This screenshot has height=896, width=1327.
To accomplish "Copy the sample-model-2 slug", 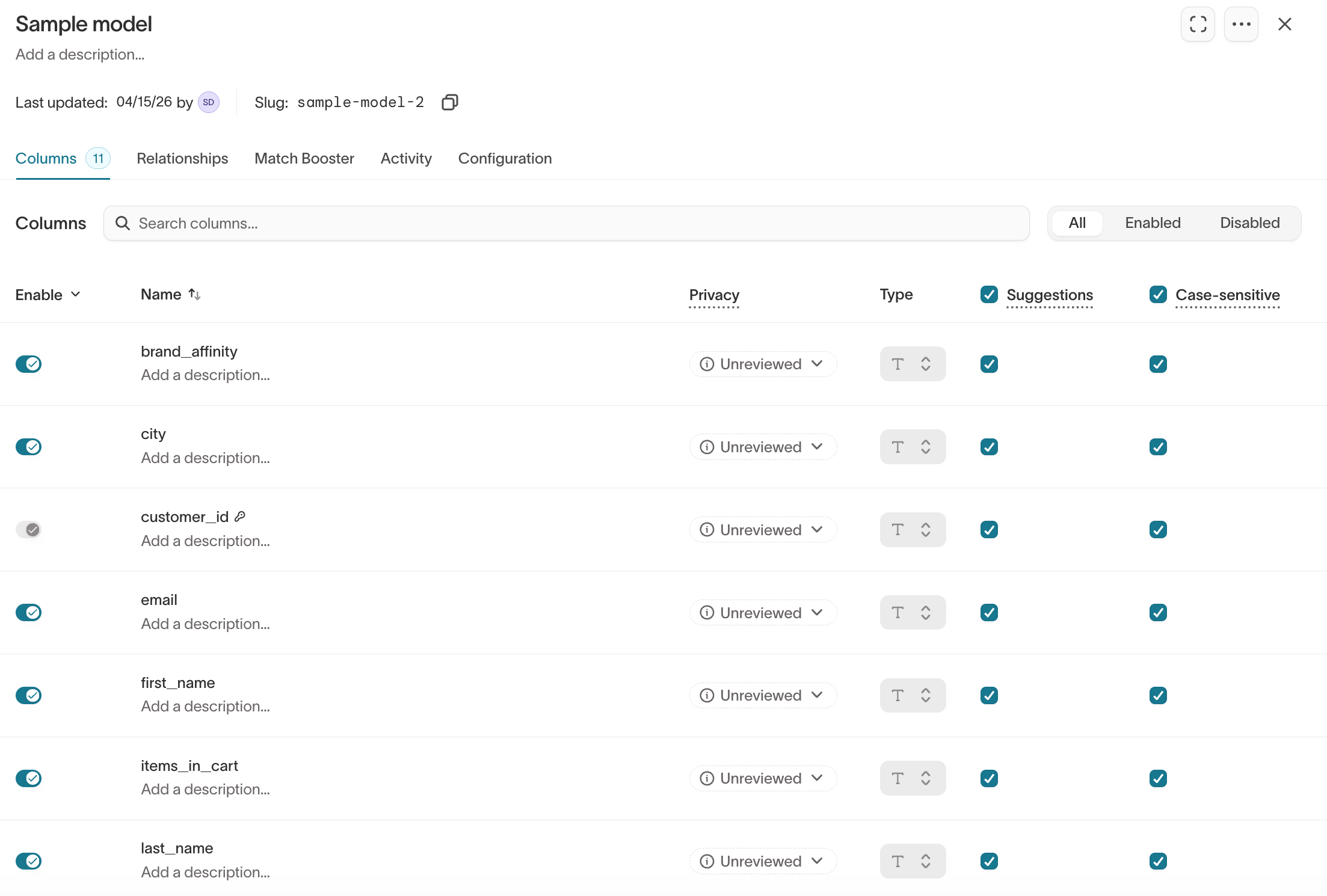I will pyautogui.click(x=449, y=102).
